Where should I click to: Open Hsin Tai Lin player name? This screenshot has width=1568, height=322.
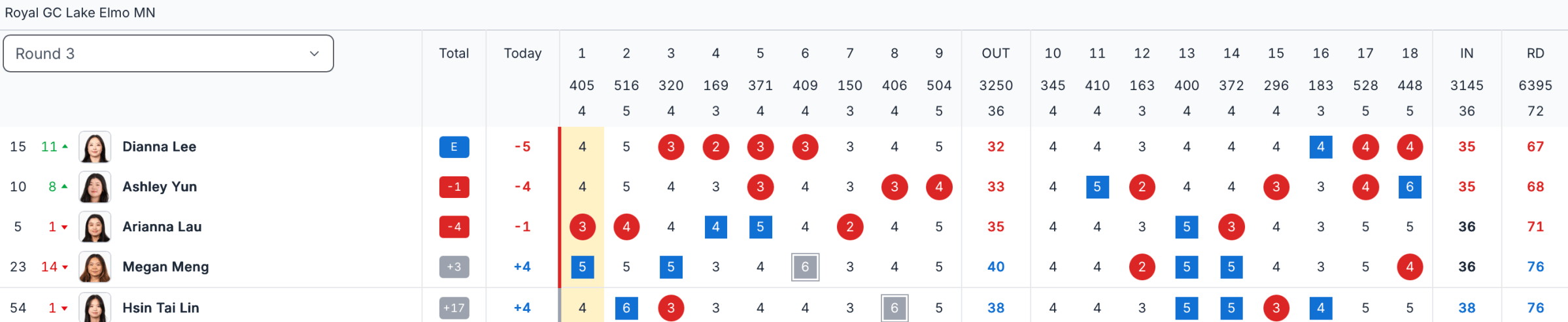[161, 308]
